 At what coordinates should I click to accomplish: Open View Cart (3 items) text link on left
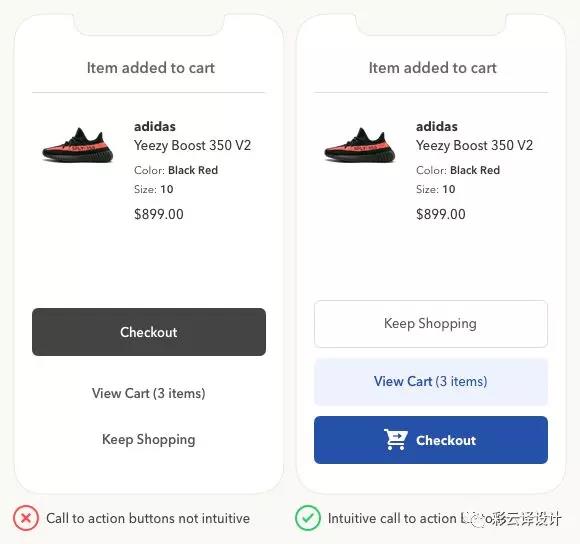[149, 393]
